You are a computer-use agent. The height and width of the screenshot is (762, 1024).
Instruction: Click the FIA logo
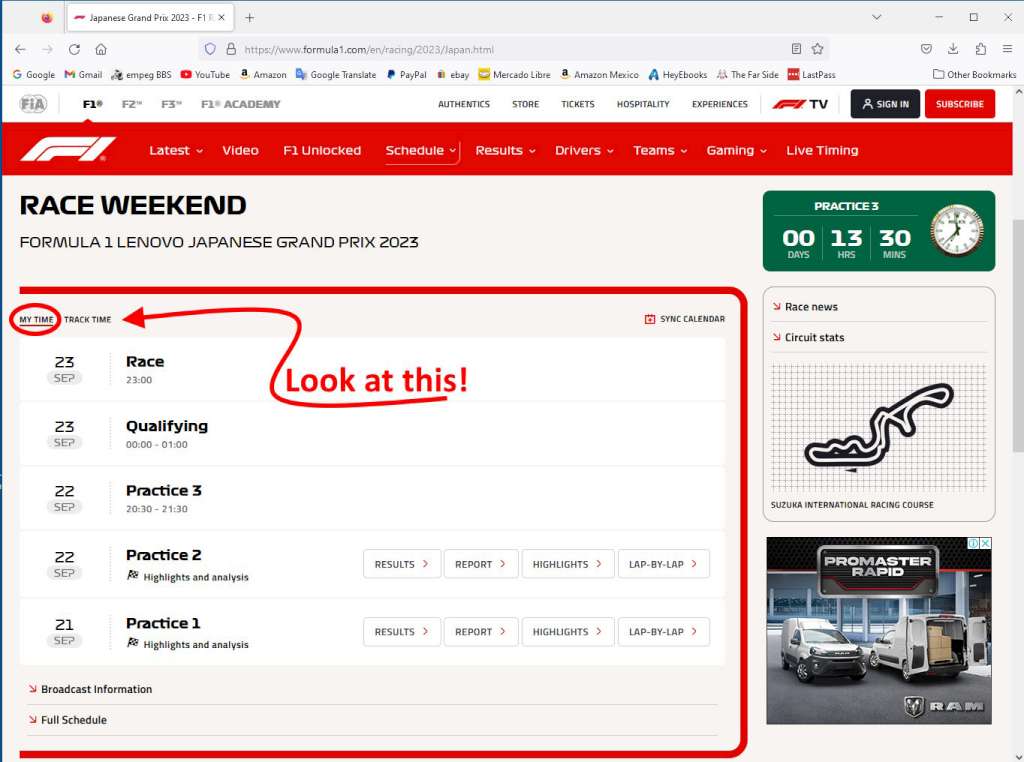click(33, 104)
